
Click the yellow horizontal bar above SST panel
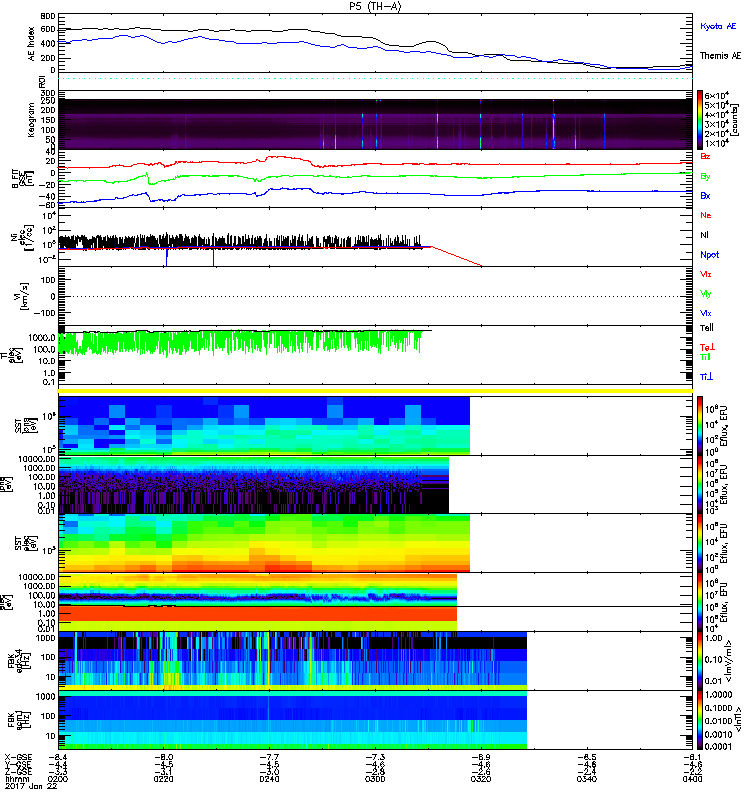point(375,391)
